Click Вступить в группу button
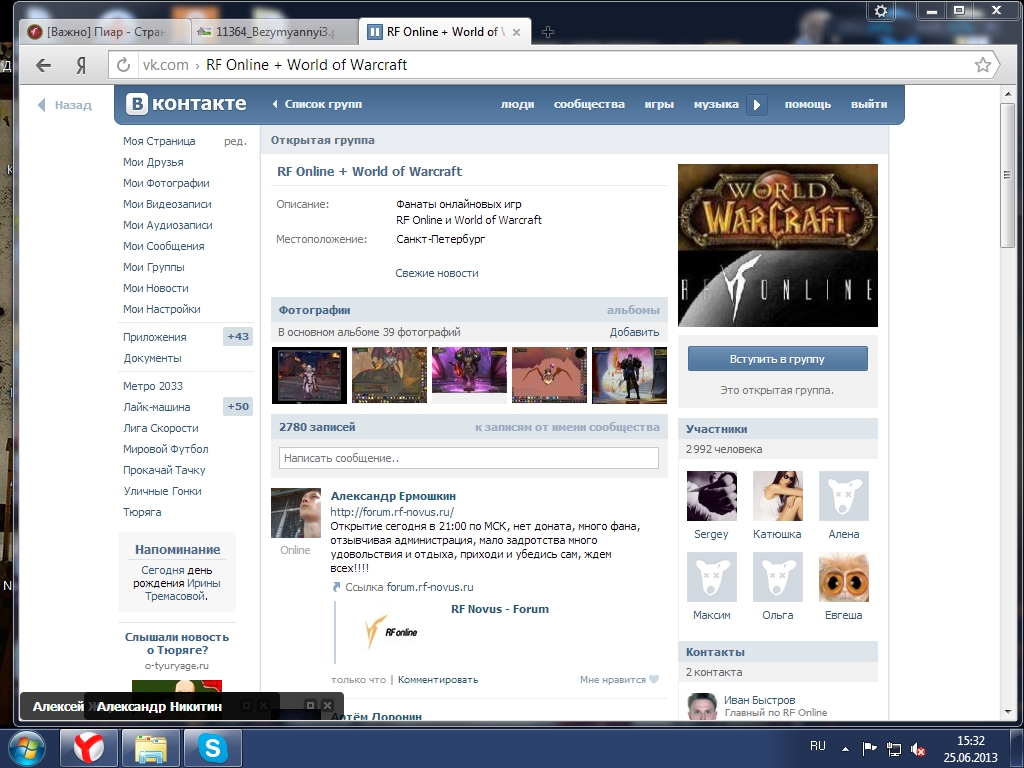 click(777, 359)
